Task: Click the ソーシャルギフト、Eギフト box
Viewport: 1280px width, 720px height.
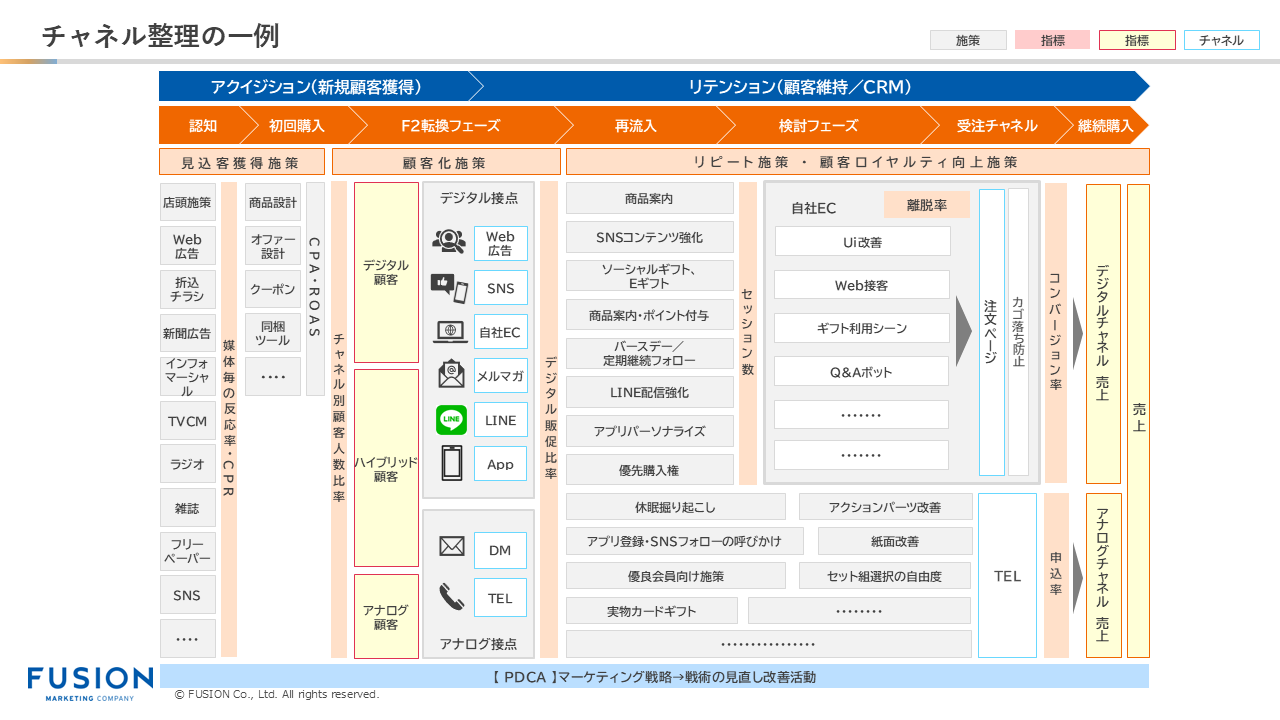Action: [x=649, y=276]
